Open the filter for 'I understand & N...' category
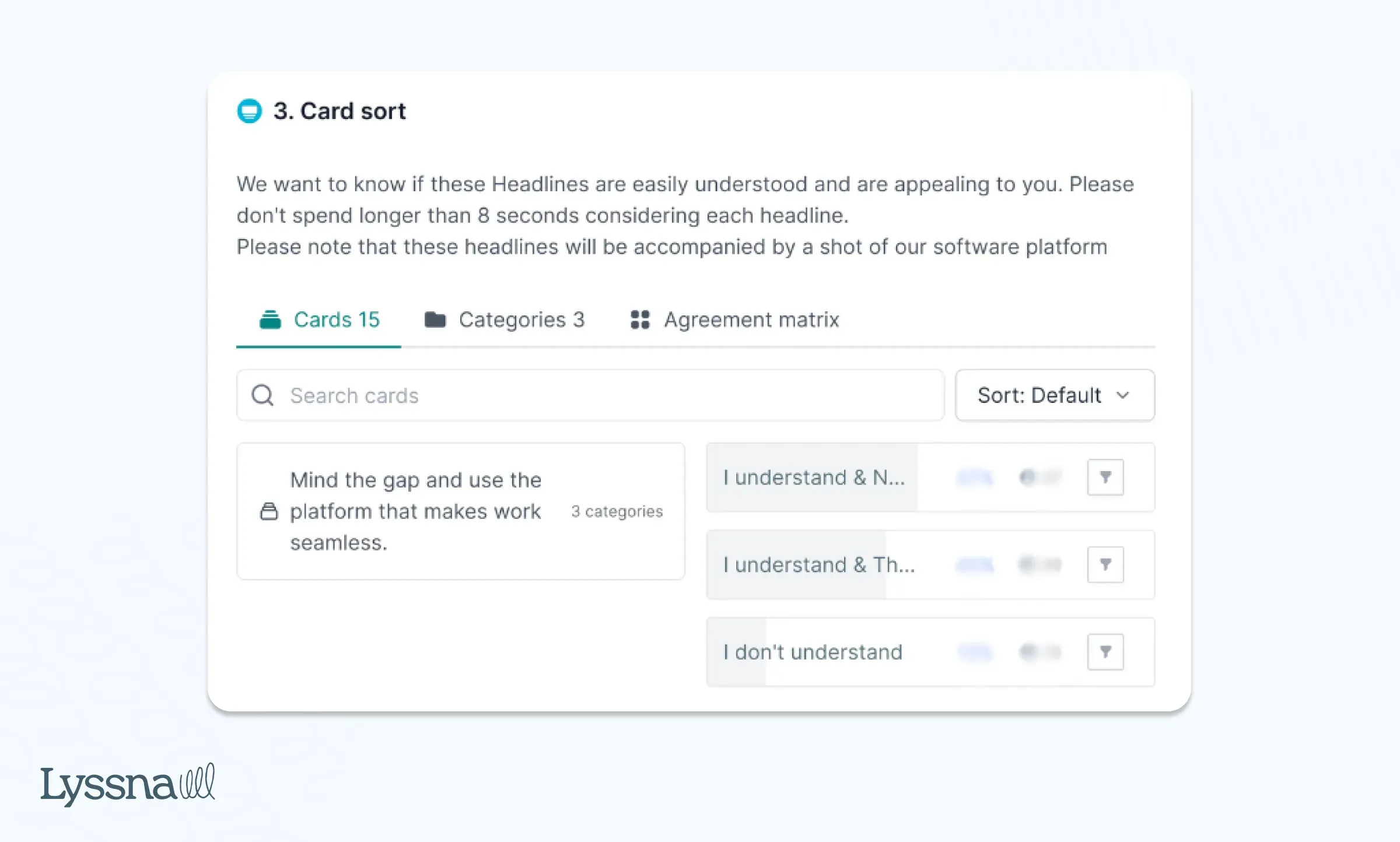Screen dimensions: 1400x842 click(1105, 477)
